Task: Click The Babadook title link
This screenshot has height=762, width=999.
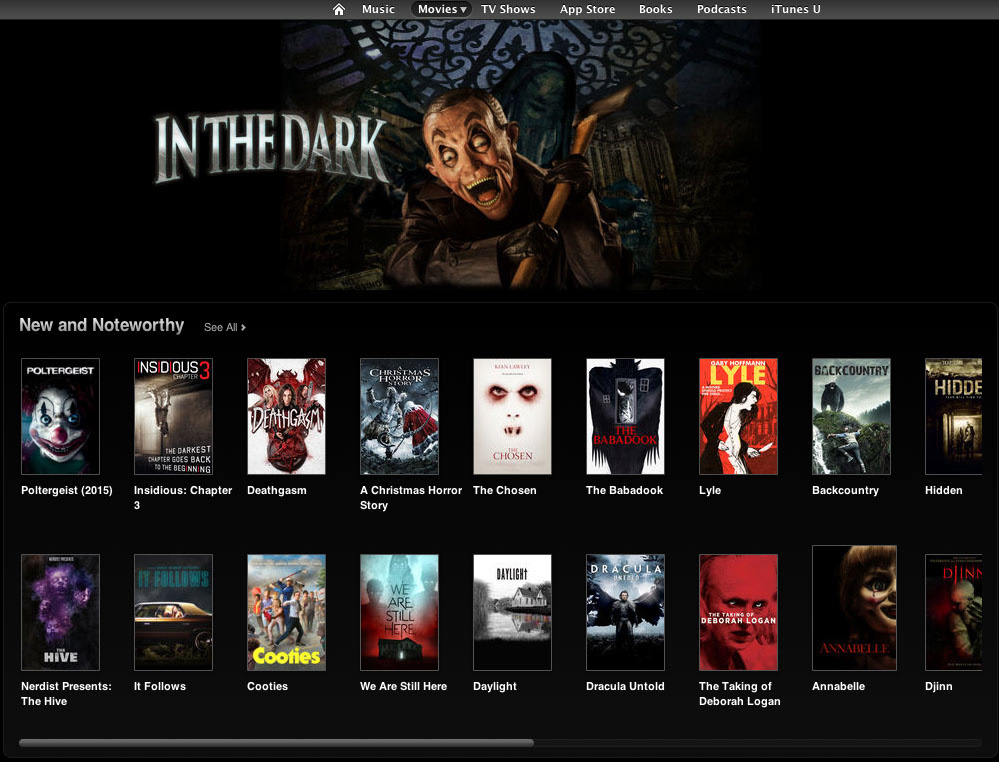Action: (624, 491)
